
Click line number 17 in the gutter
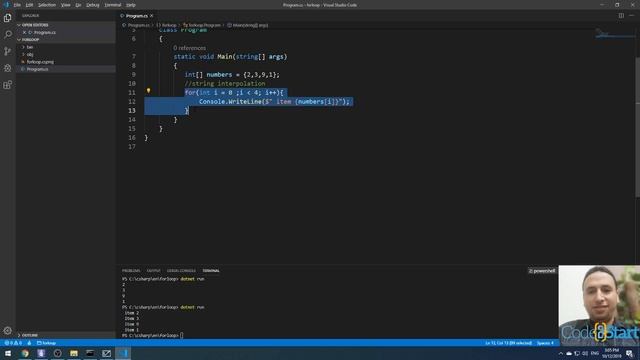point(132,147)
